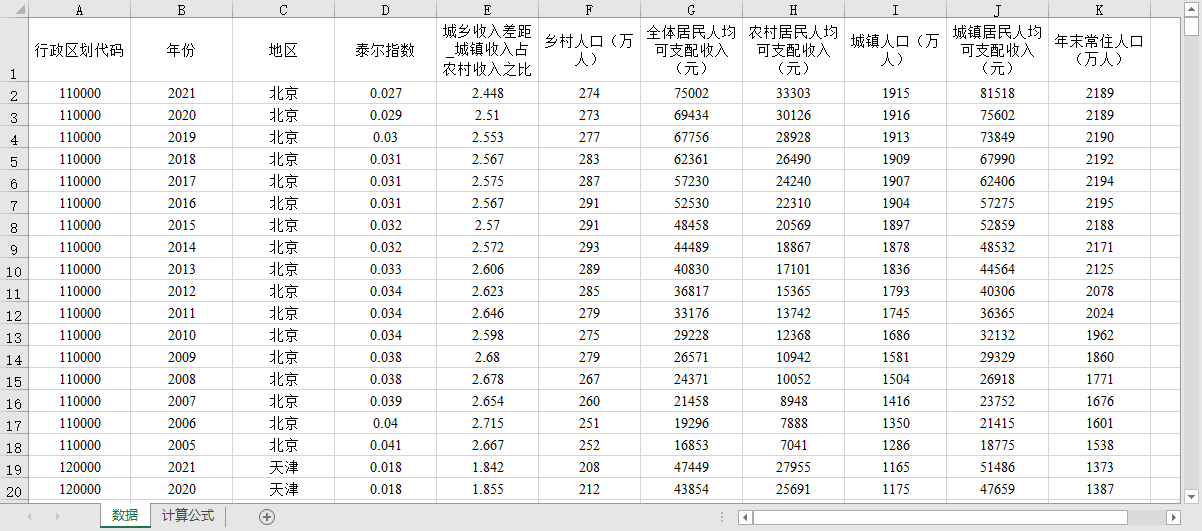Select row 19 header
This screenshot has height=531, width=1202.
click(14, 468)
